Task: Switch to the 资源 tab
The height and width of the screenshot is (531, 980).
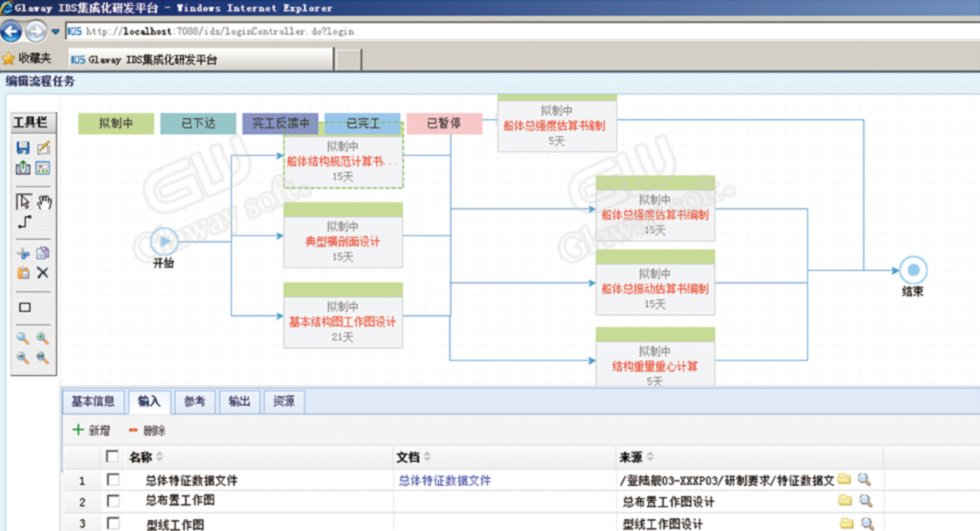Action: tap(284, 402)
